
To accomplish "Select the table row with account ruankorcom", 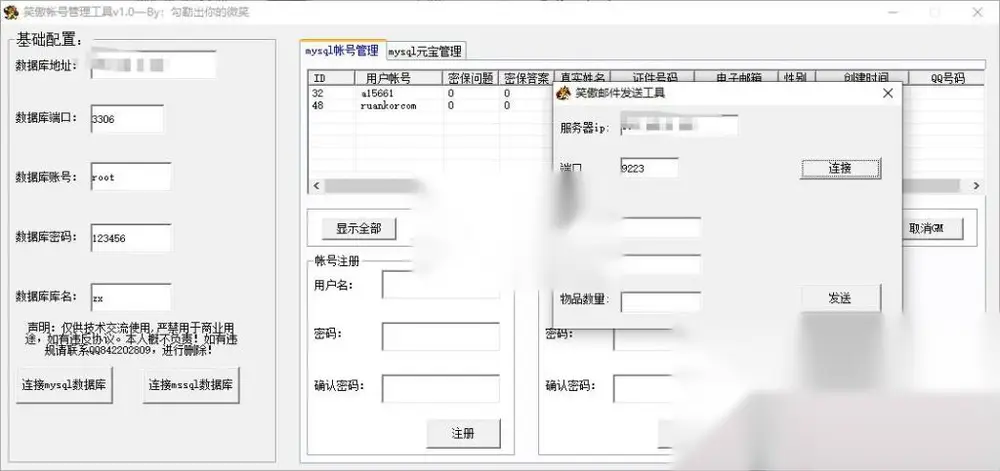I will (x=431, y=106).
